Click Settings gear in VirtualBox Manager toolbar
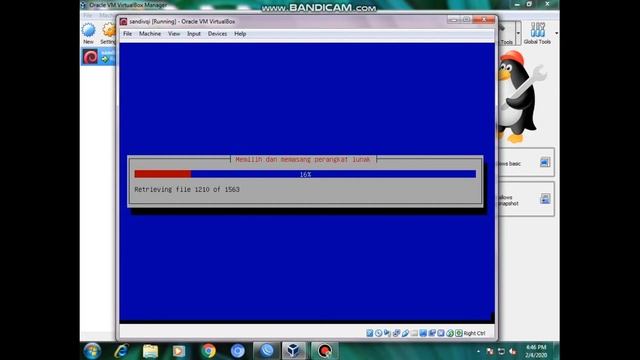 point(109,33)
